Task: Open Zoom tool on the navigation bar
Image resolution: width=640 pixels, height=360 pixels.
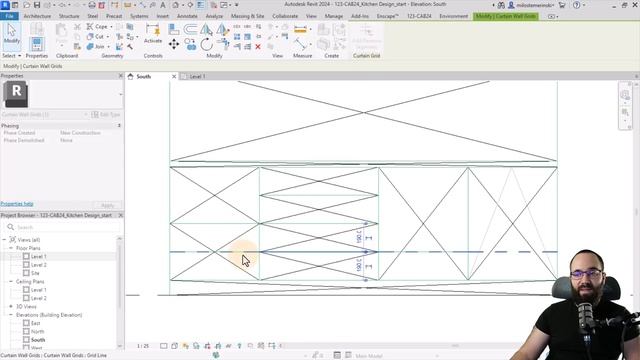Action: 625,112
